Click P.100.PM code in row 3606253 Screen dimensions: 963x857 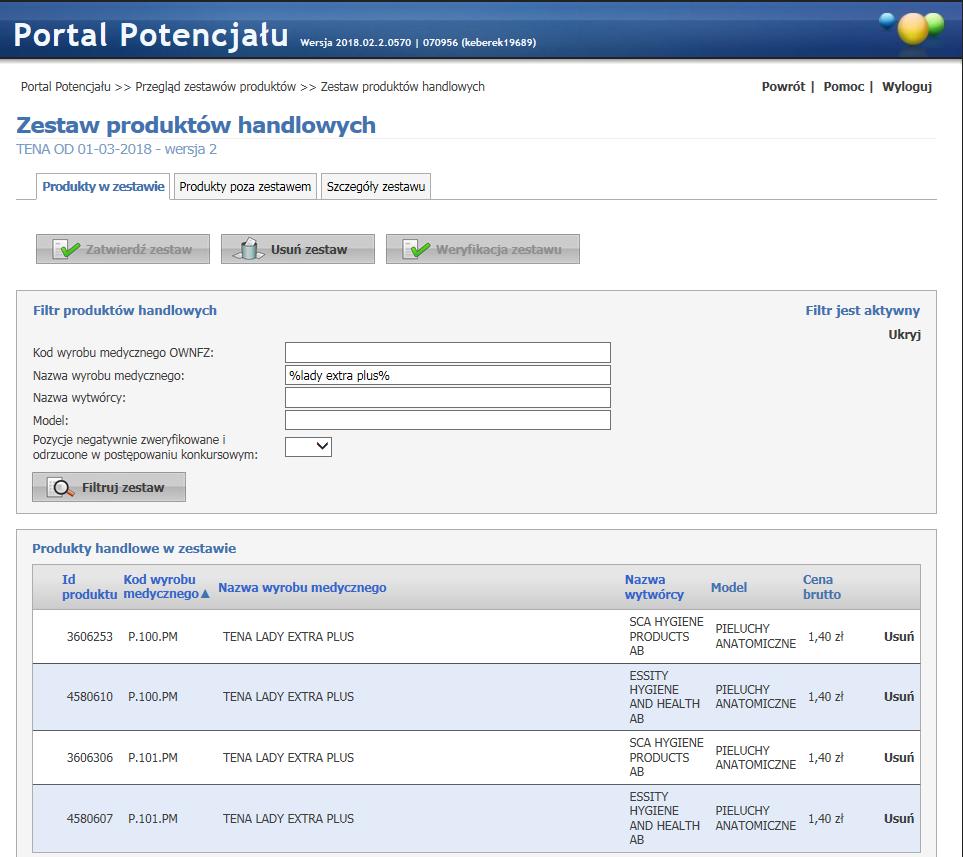point(153,636)
